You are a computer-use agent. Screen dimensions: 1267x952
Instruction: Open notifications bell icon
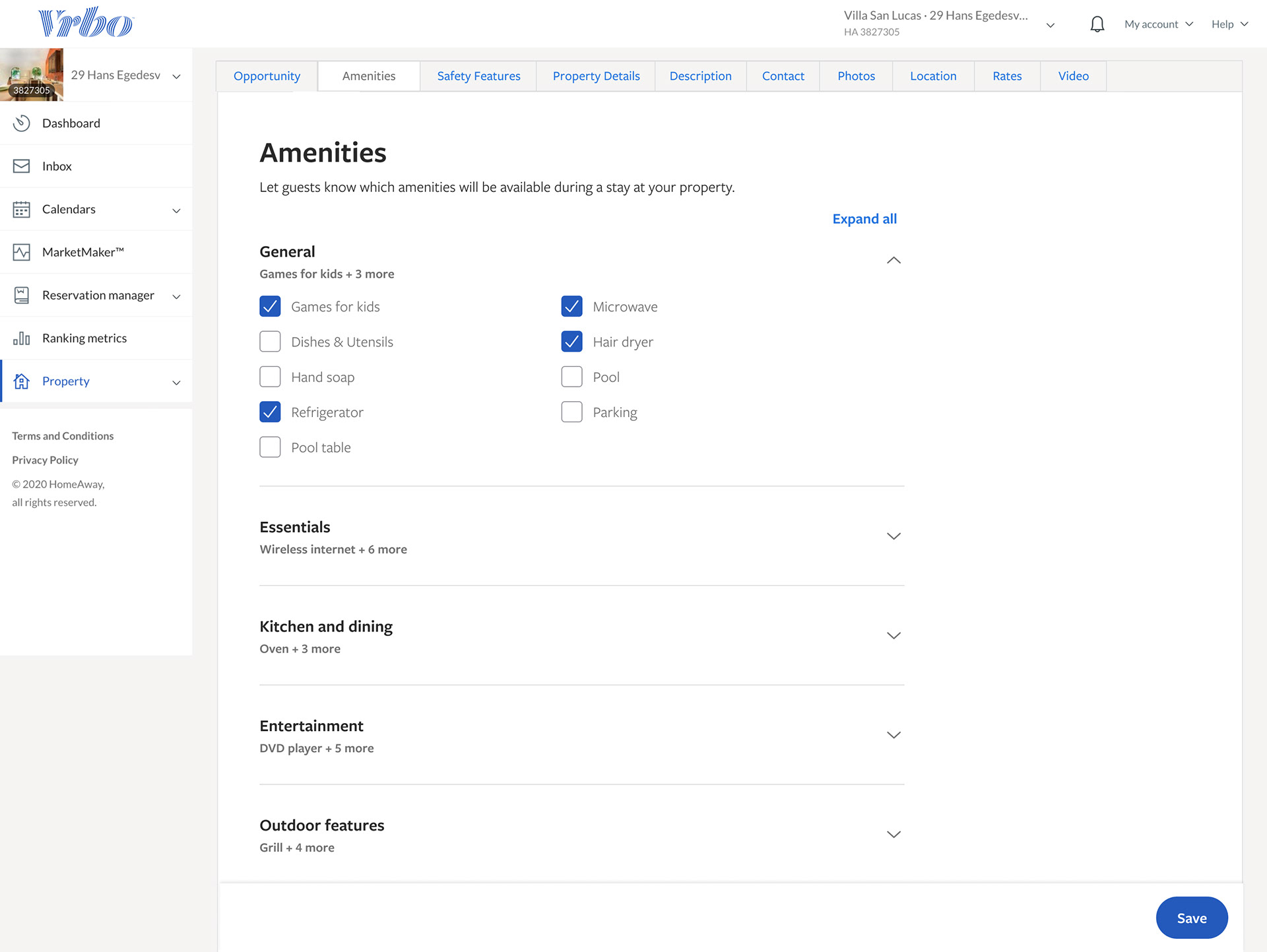point(1097,24)
